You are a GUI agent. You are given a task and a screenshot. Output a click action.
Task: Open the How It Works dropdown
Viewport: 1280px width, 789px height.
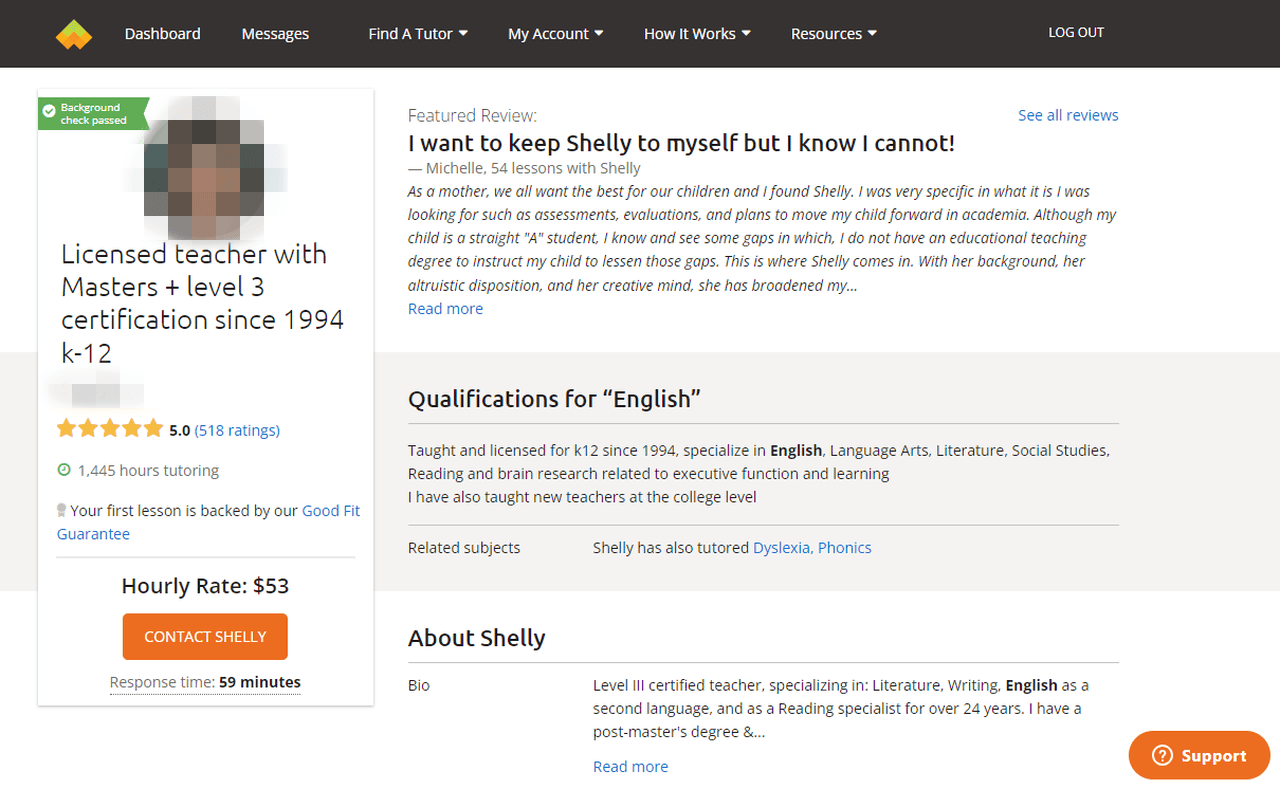point(696,34)
